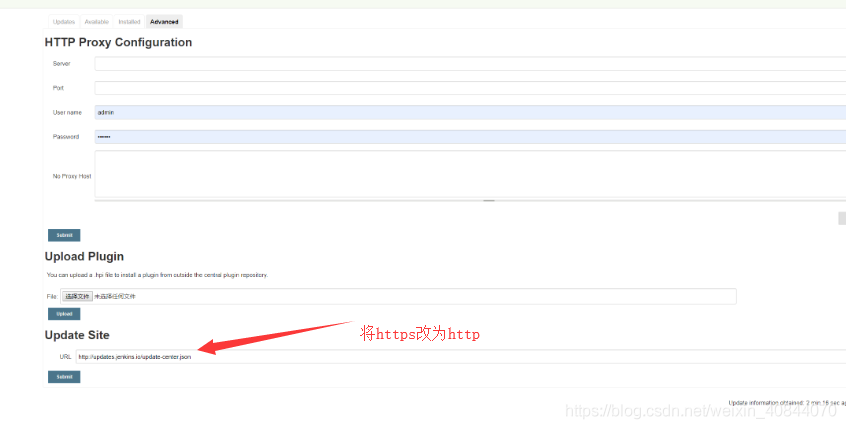Click the Upload Plugin heading

point(84,257)
